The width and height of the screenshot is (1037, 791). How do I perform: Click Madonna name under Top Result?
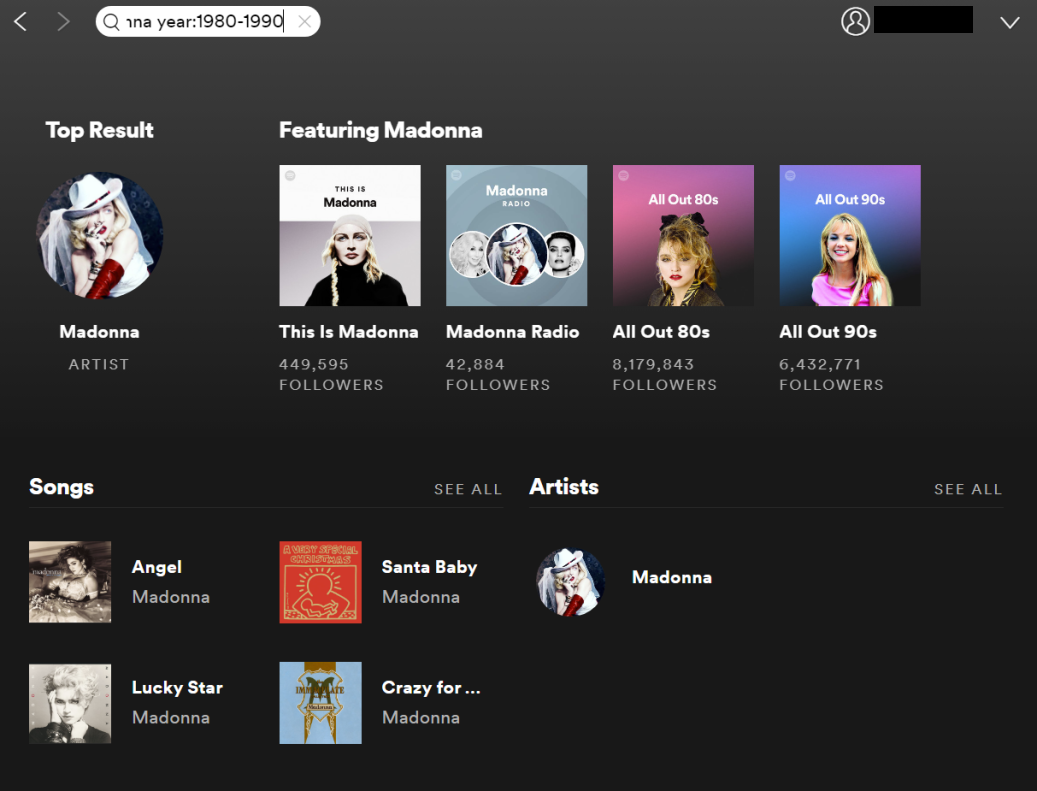(x=99, y=331)
